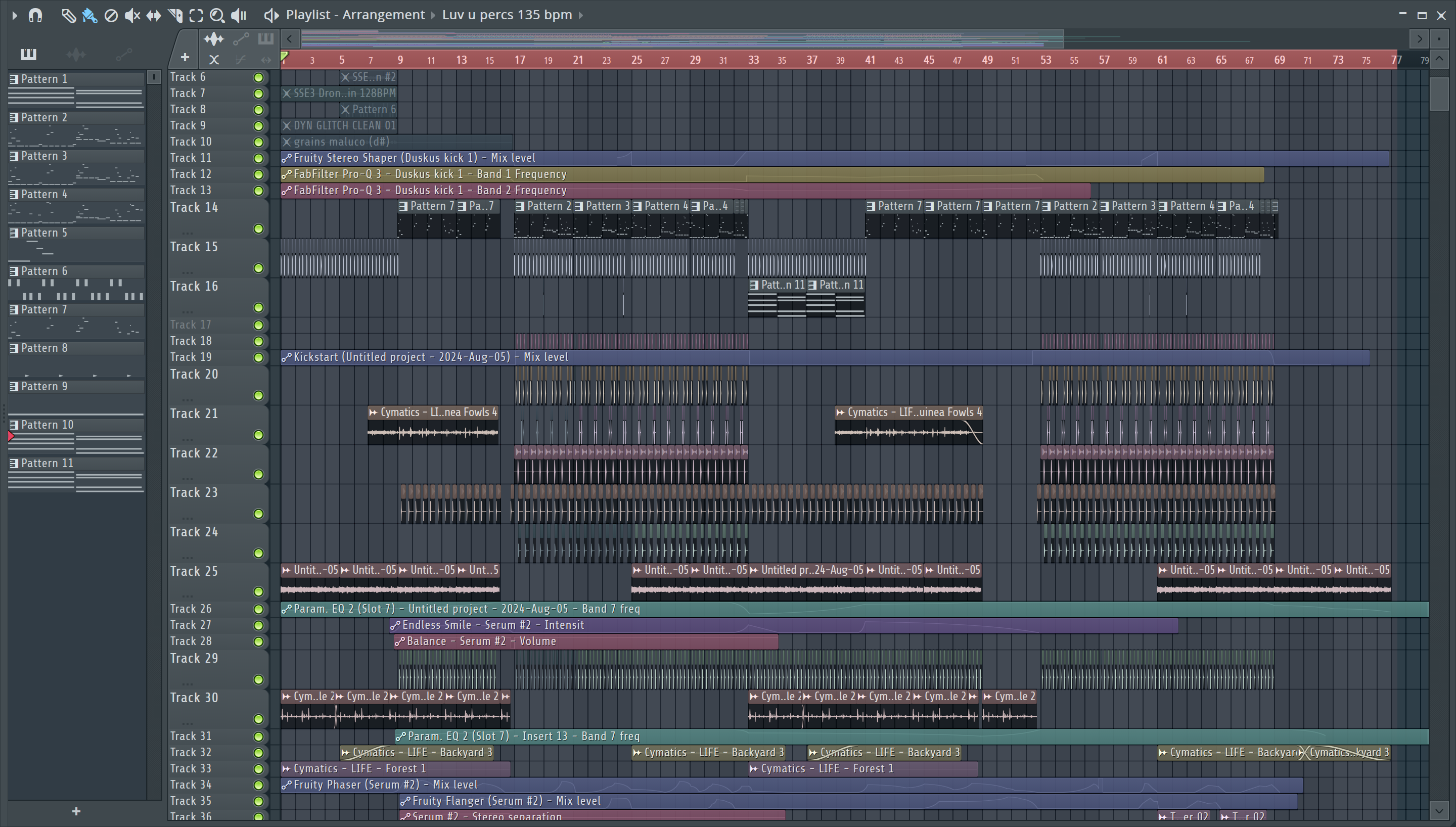
Task: Select the 'DYN GLITCH CLEAN 01' clip
Action: (338, 125)
